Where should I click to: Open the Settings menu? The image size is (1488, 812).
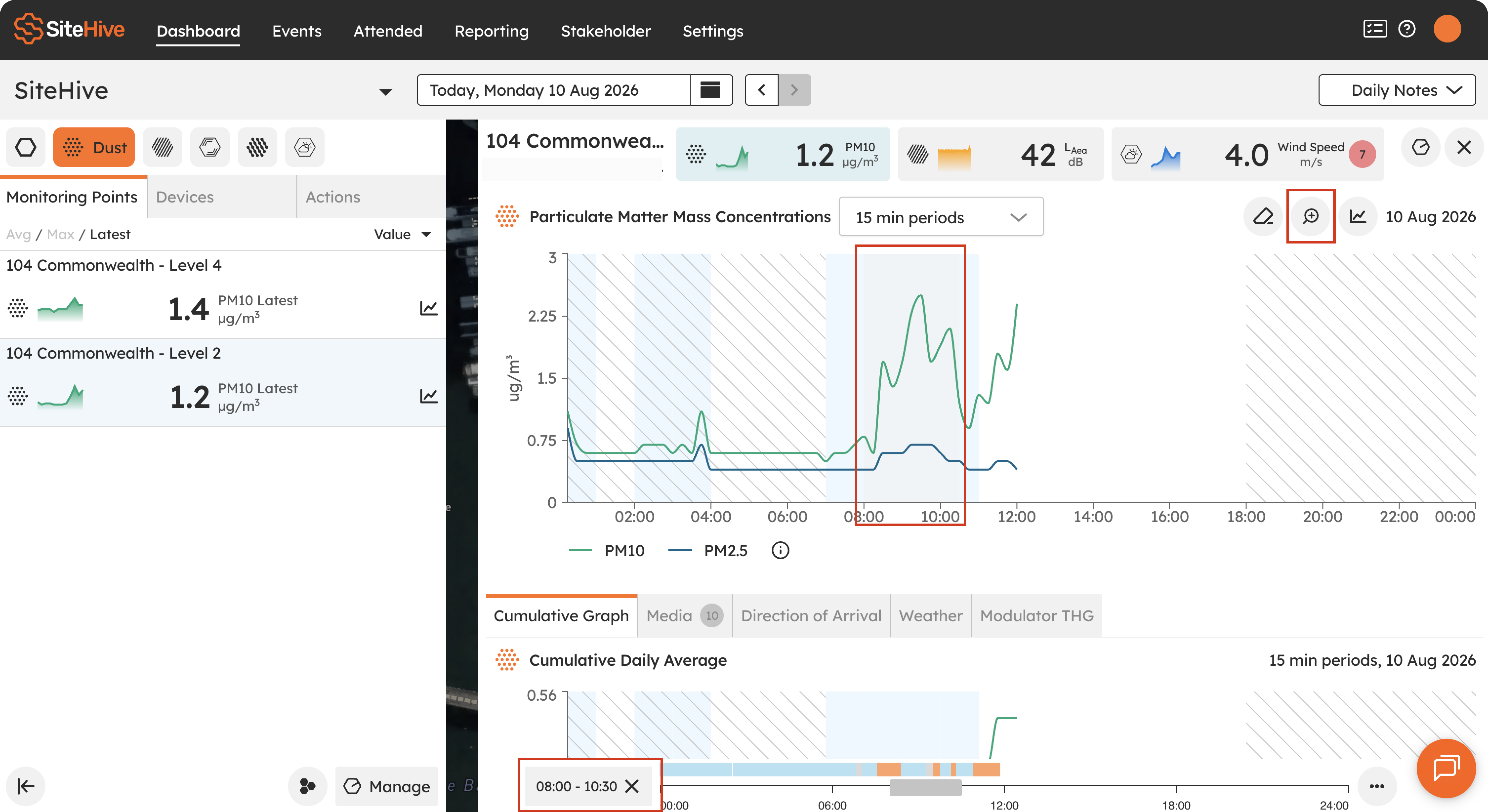coord(713,31)
